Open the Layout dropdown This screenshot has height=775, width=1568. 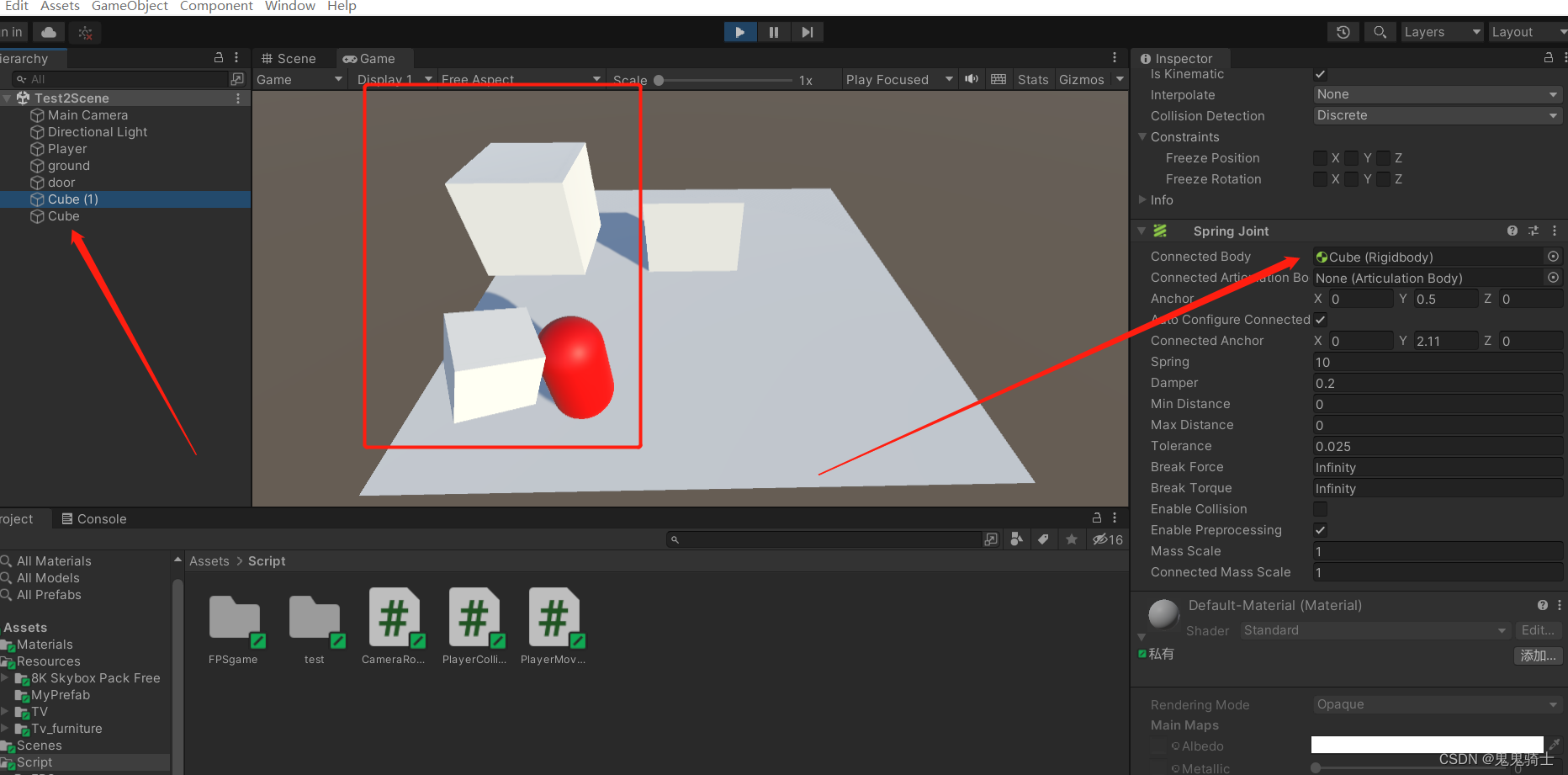[1528, 31]
